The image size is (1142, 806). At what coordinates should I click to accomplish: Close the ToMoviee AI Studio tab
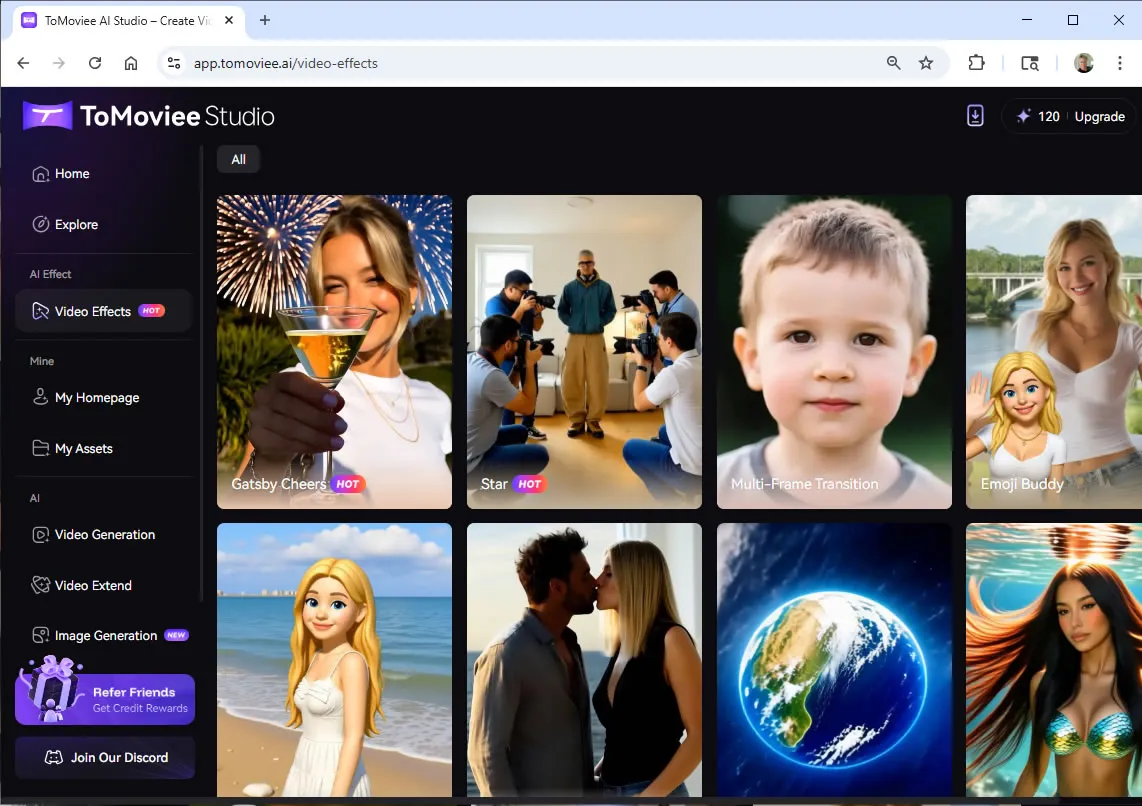point(229,20)
